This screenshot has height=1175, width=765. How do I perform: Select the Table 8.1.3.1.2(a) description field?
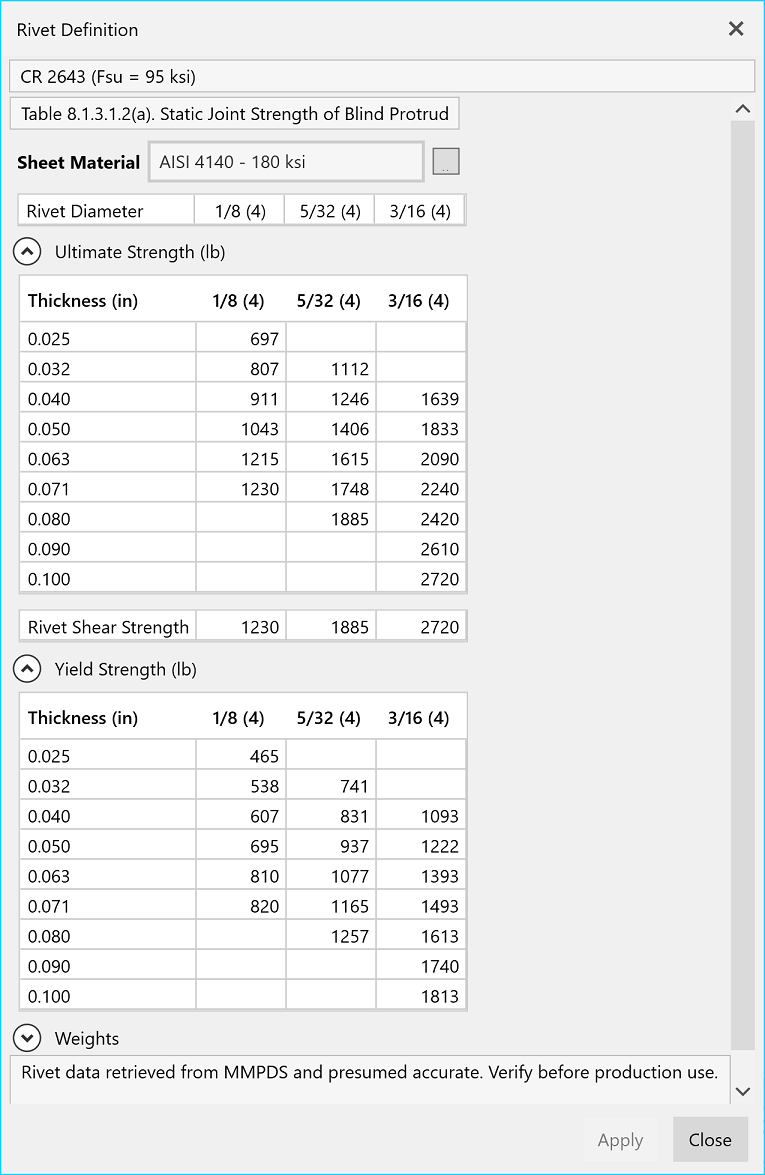235,114
